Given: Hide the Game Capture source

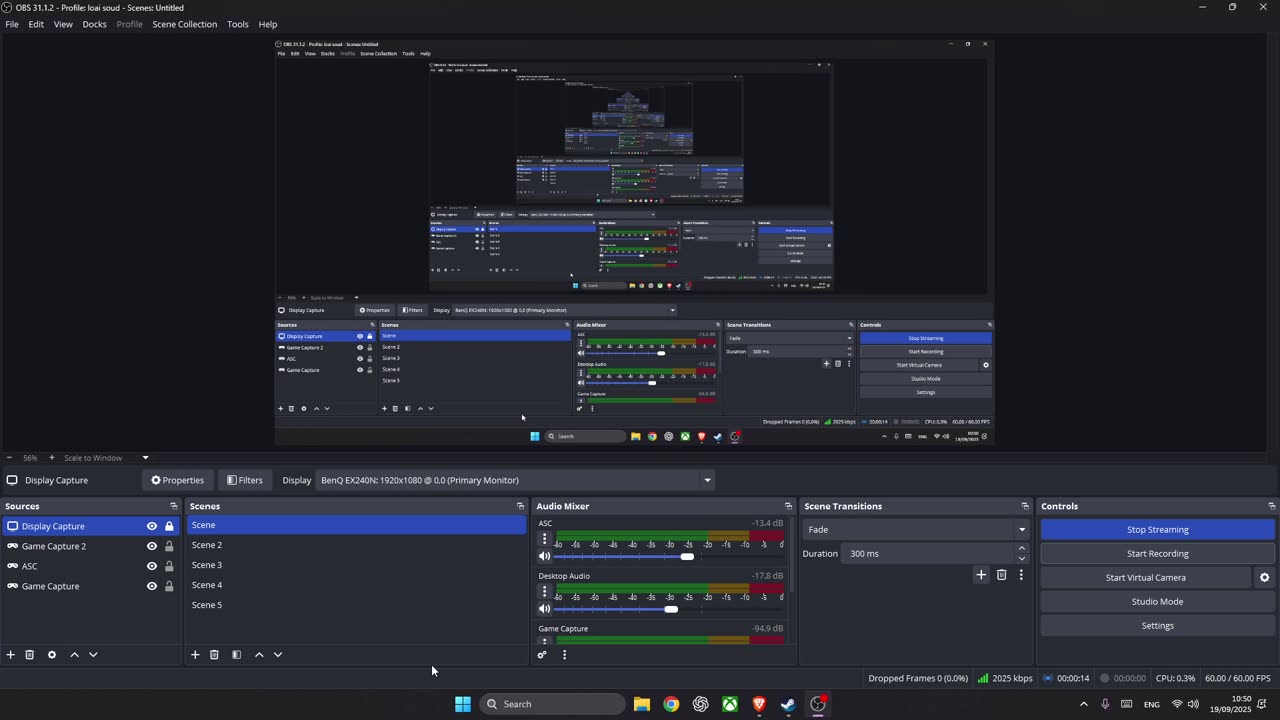Looking at the screenshot, I should pos(152,586).
